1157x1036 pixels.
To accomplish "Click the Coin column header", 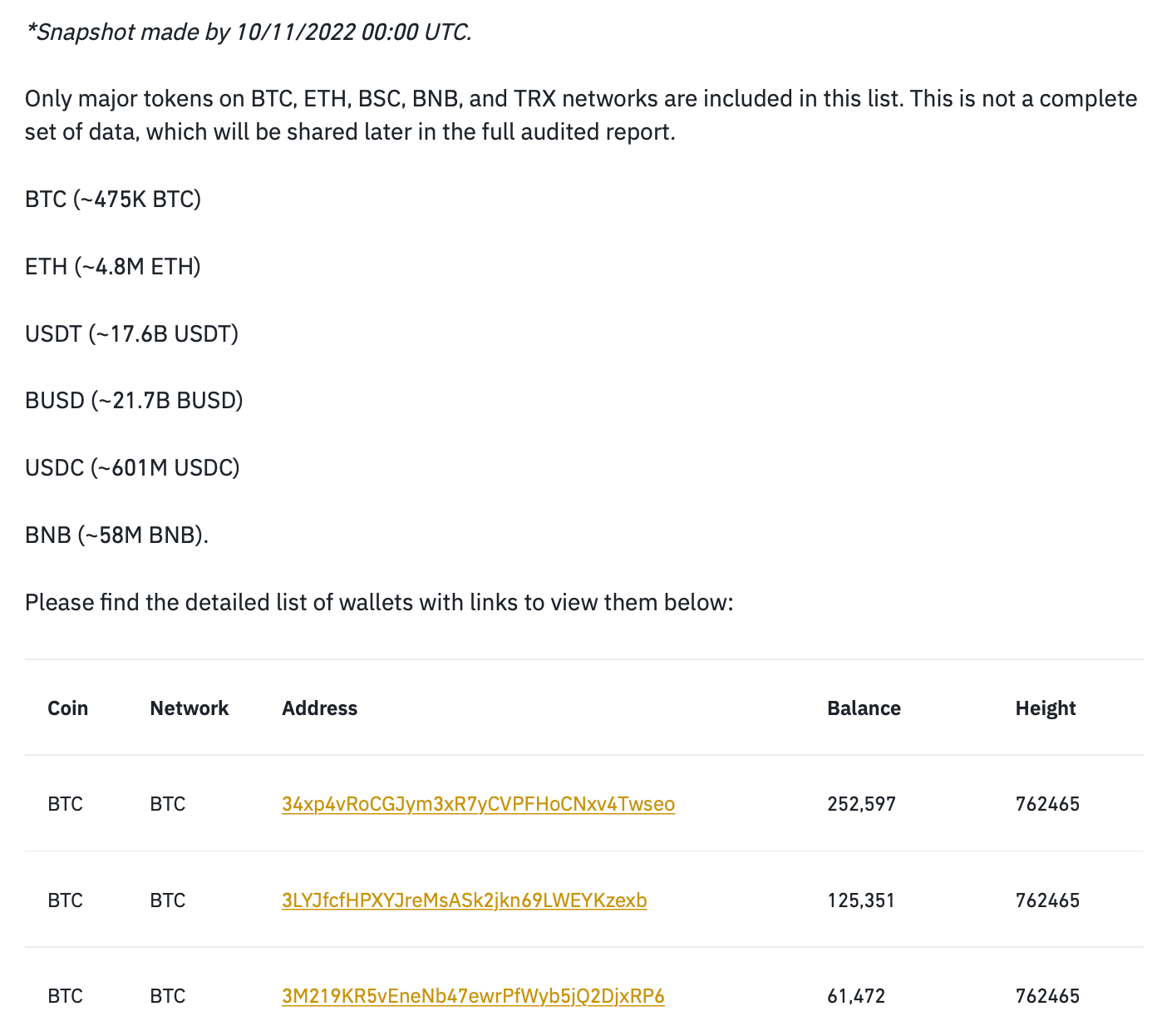I will tap(67, 708).
